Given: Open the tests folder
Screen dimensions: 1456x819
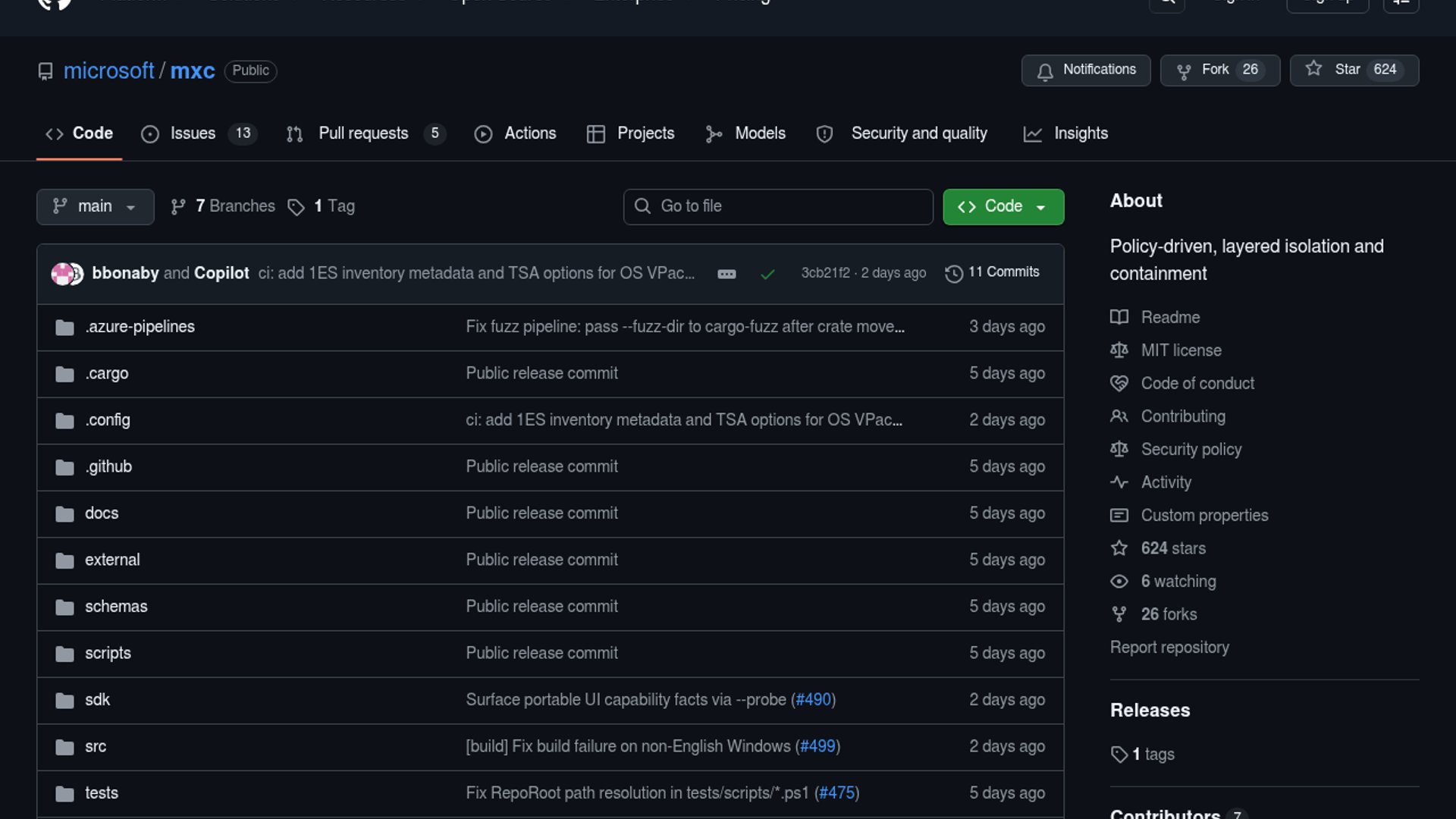Looking at the screenshot, I should (102, 793).
